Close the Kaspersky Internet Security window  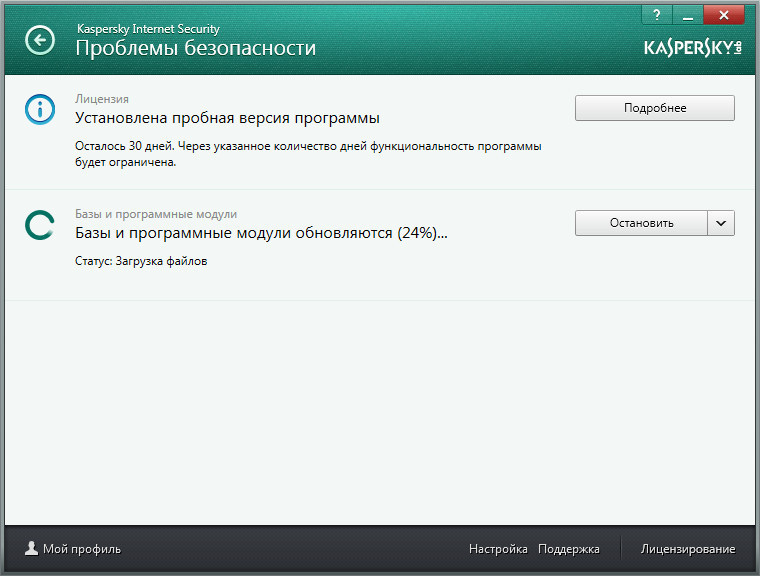pyautogui.click(x=728, y=14)
